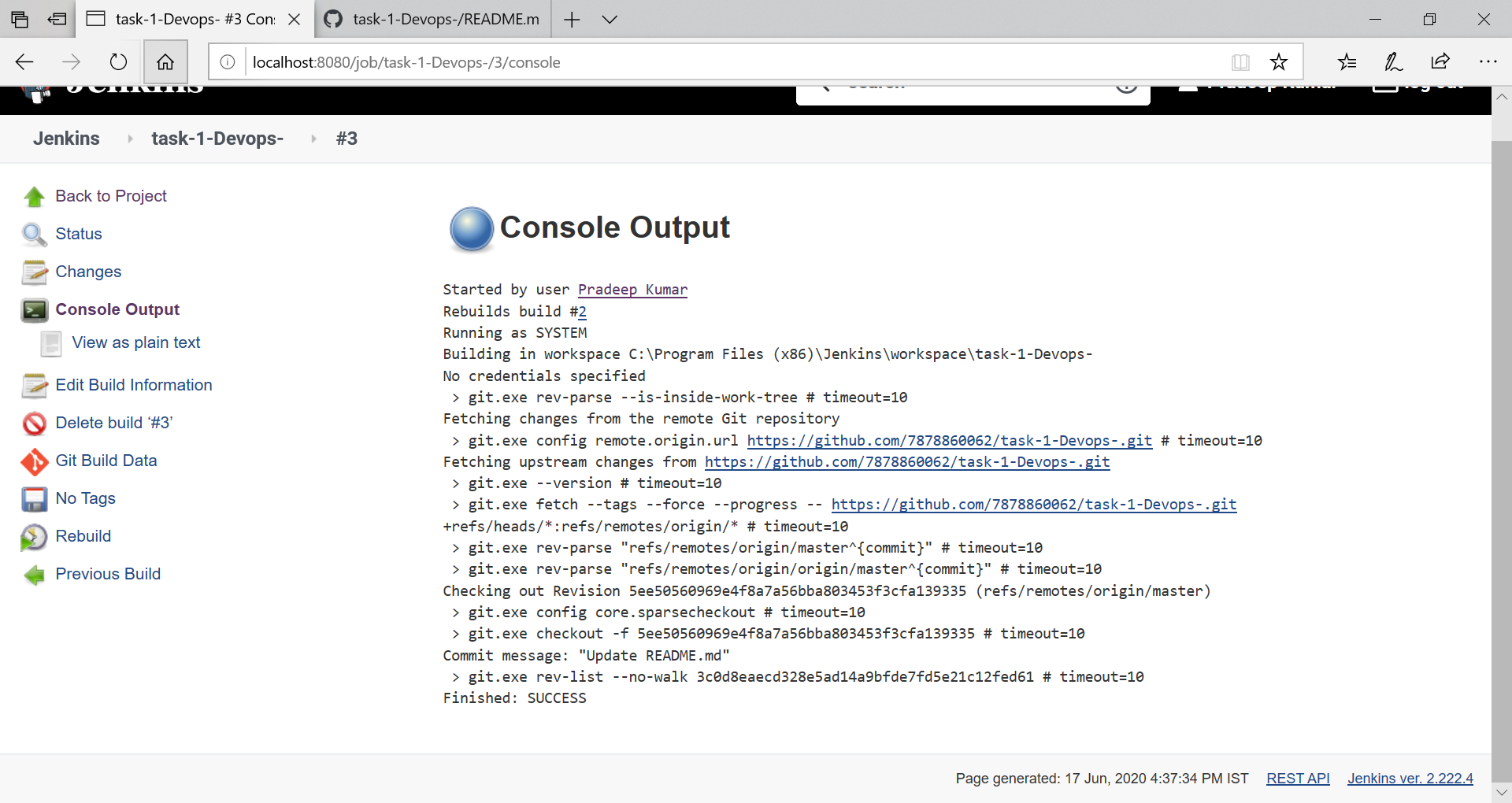The width and height of the screenshot is (1512, 803).
Task: Open the REST API footer link
Action: click(1298, 779)
